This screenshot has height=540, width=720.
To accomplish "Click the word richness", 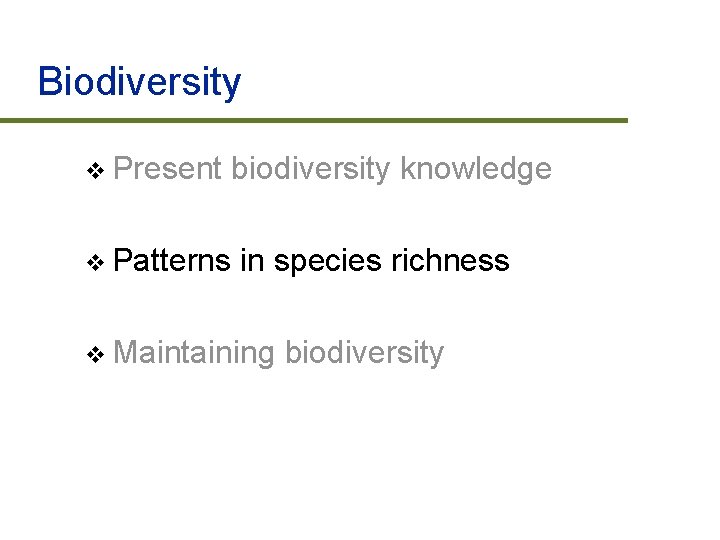I will point(450,261).
